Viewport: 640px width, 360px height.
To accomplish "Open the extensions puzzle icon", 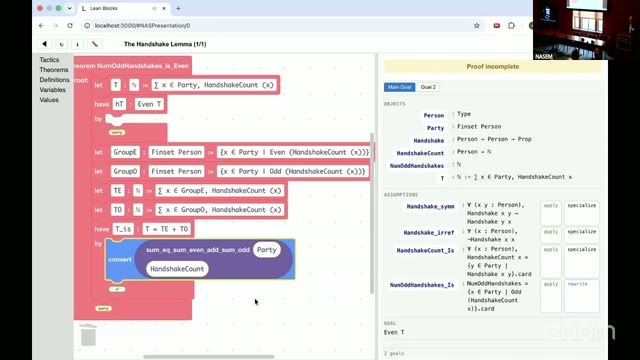I will (511, 25).
